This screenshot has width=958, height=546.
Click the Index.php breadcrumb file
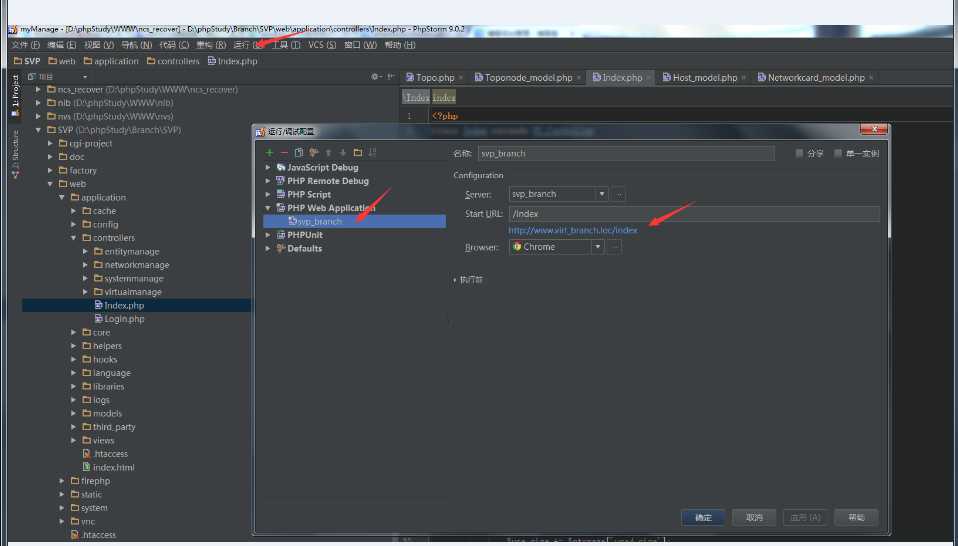232,61
